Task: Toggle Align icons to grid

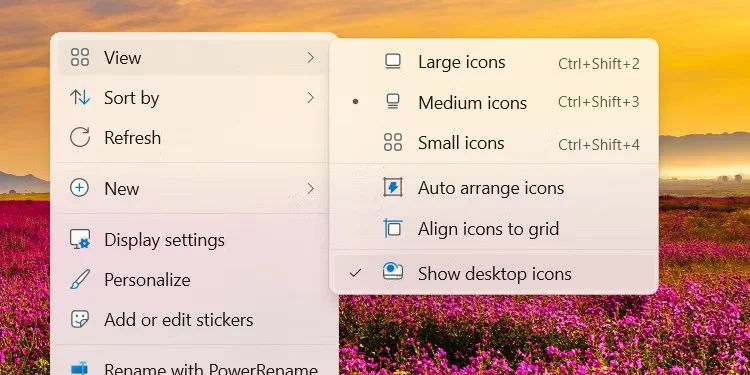Action: pyautogui.click(x=494, y=229)
